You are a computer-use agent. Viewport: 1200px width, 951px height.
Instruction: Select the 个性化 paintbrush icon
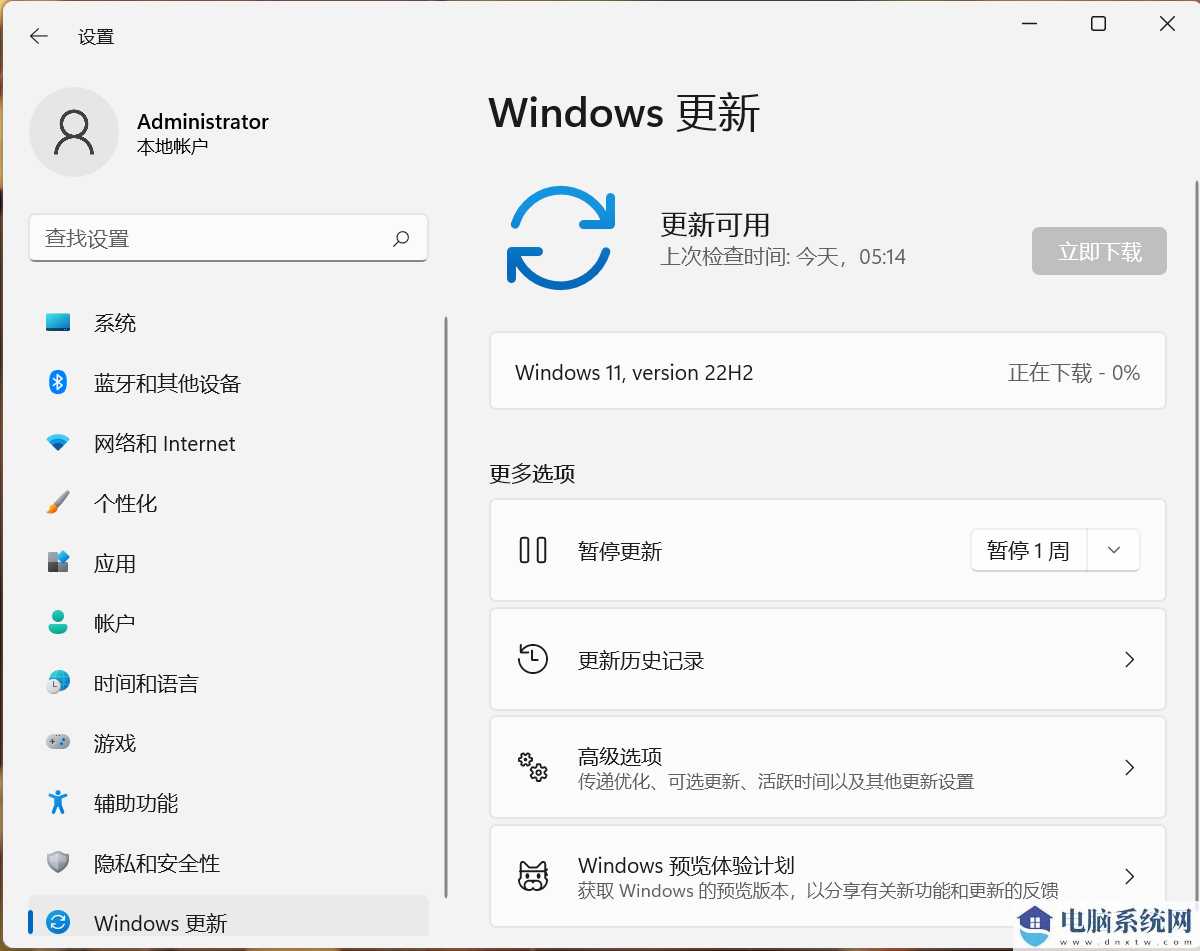[58, 503]
